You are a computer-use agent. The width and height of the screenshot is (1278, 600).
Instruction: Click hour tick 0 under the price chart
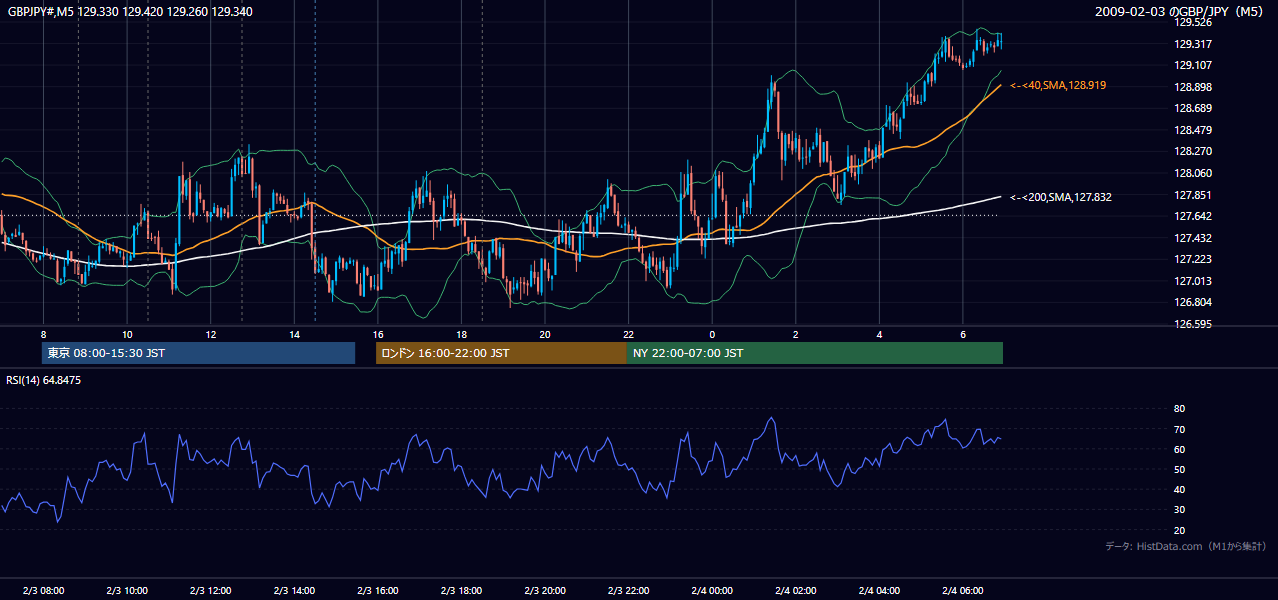(x=712, y=334)
